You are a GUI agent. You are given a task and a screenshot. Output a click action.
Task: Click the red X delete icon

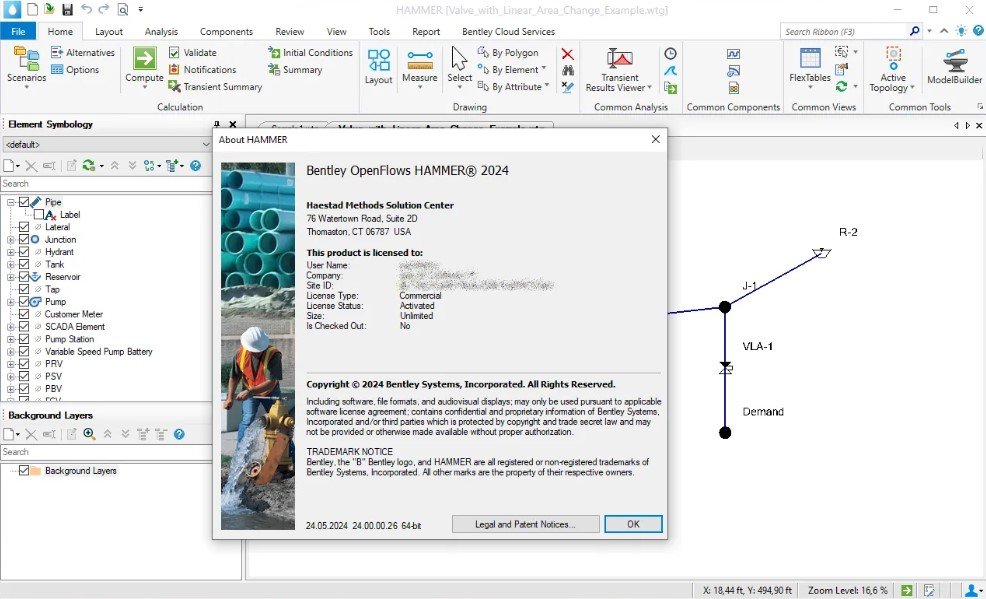point(567,54)
